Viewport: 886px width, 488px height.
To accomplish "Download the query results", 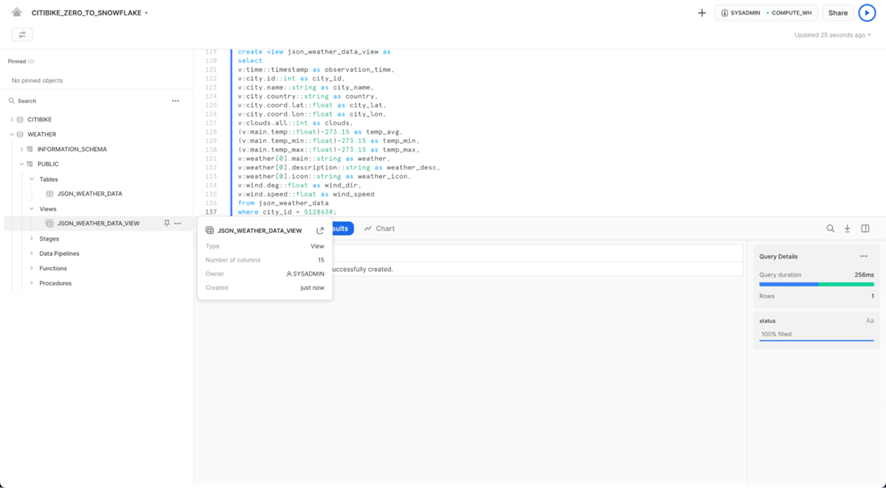I will coord(847,229).
